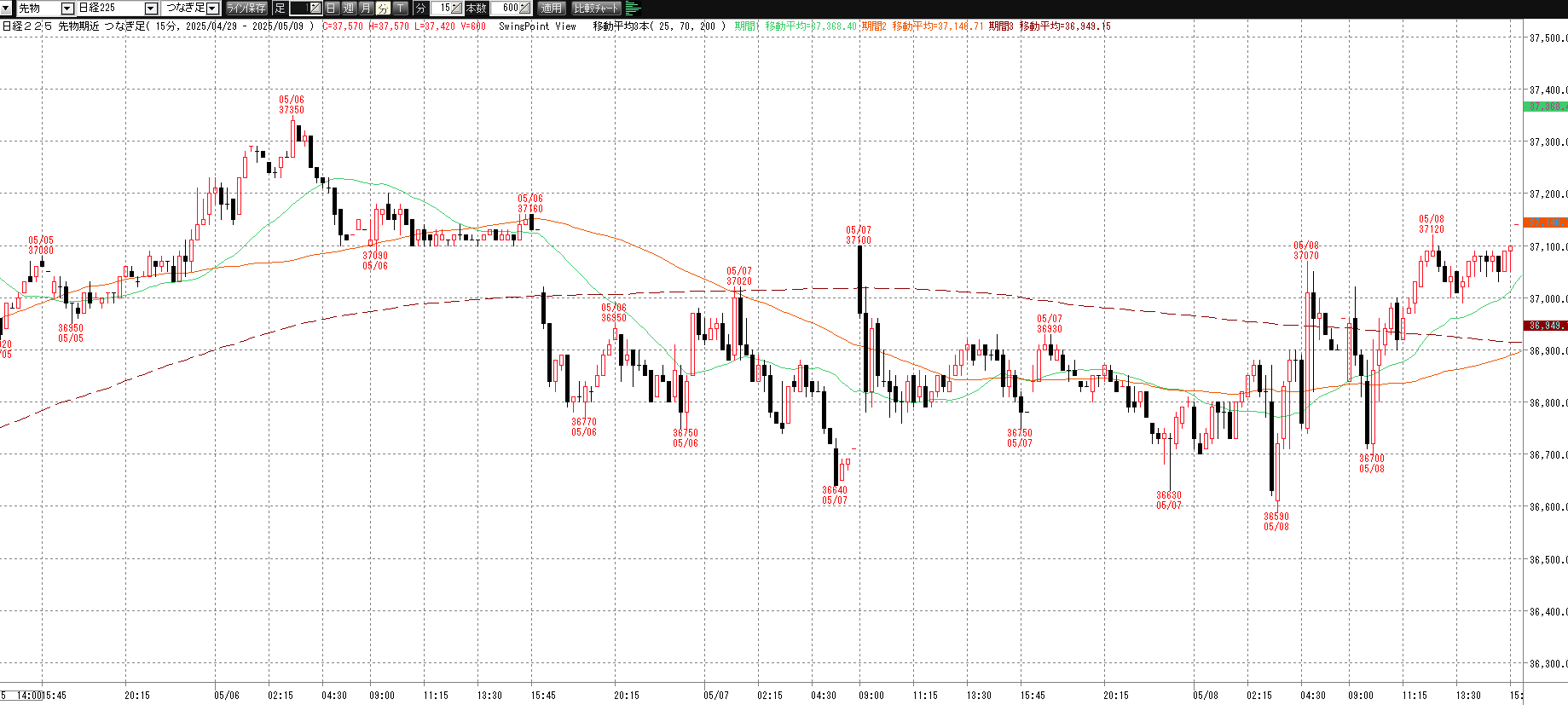The height and width of the screenshot is (705, 1568).
Task: Click the green moving average price tag
Action: click(x=1545, y=107)
